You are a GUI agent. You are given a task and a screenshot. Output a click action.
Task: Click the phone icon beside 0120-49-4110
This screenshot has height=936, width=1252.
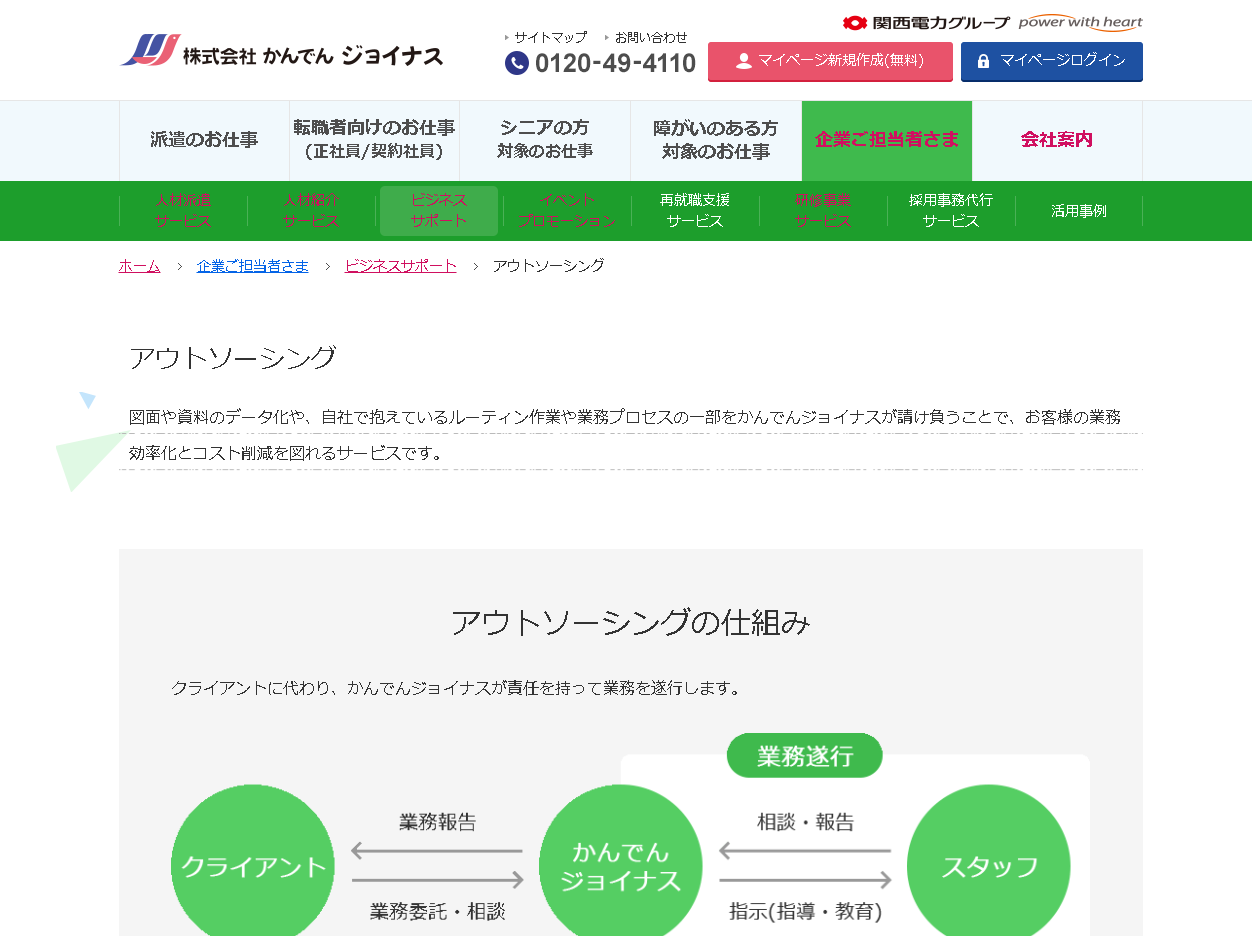pos(517,64)
